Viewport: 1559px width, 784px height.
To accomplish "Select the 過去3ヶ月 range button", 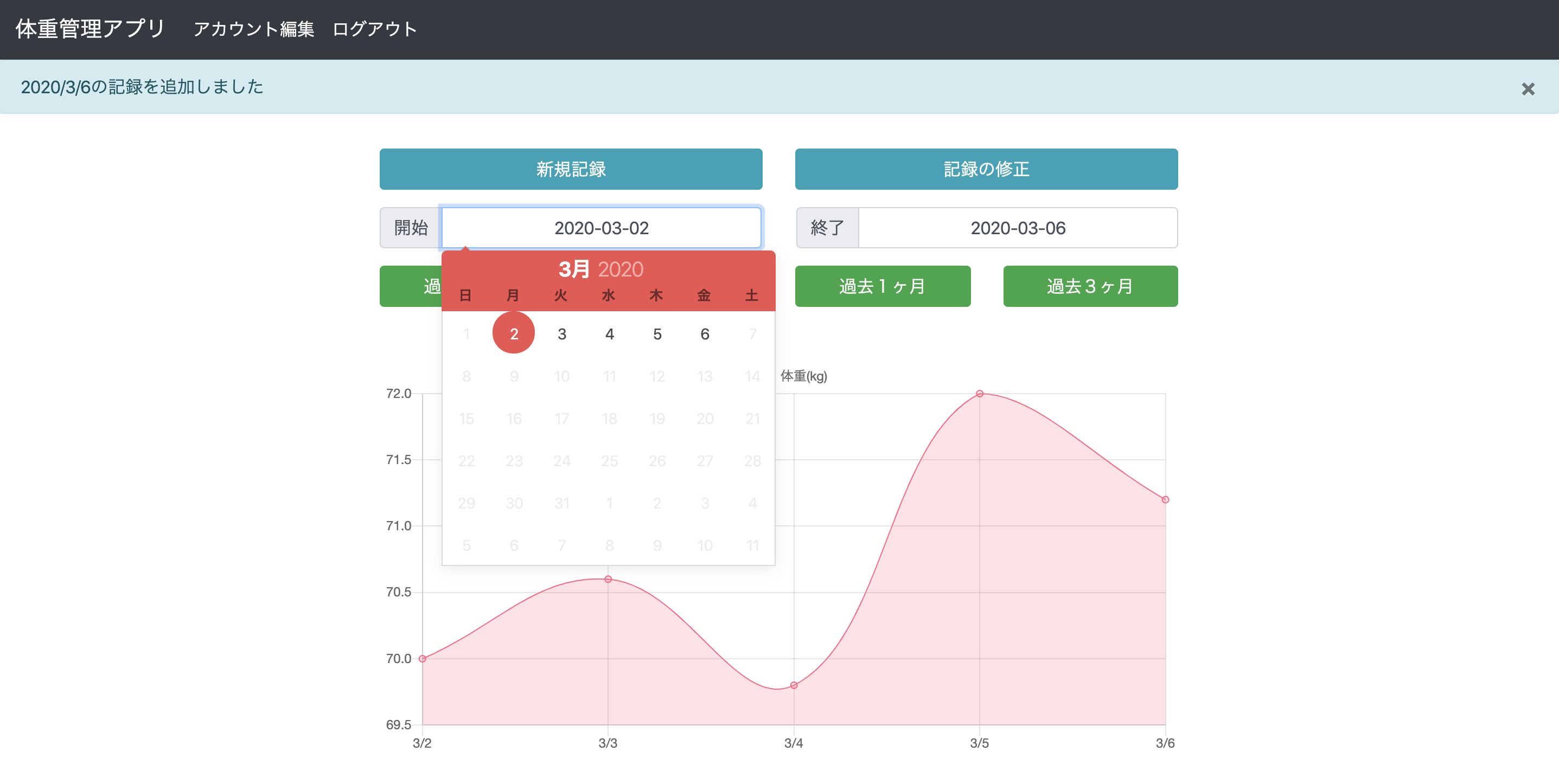I will [1089, 286].
